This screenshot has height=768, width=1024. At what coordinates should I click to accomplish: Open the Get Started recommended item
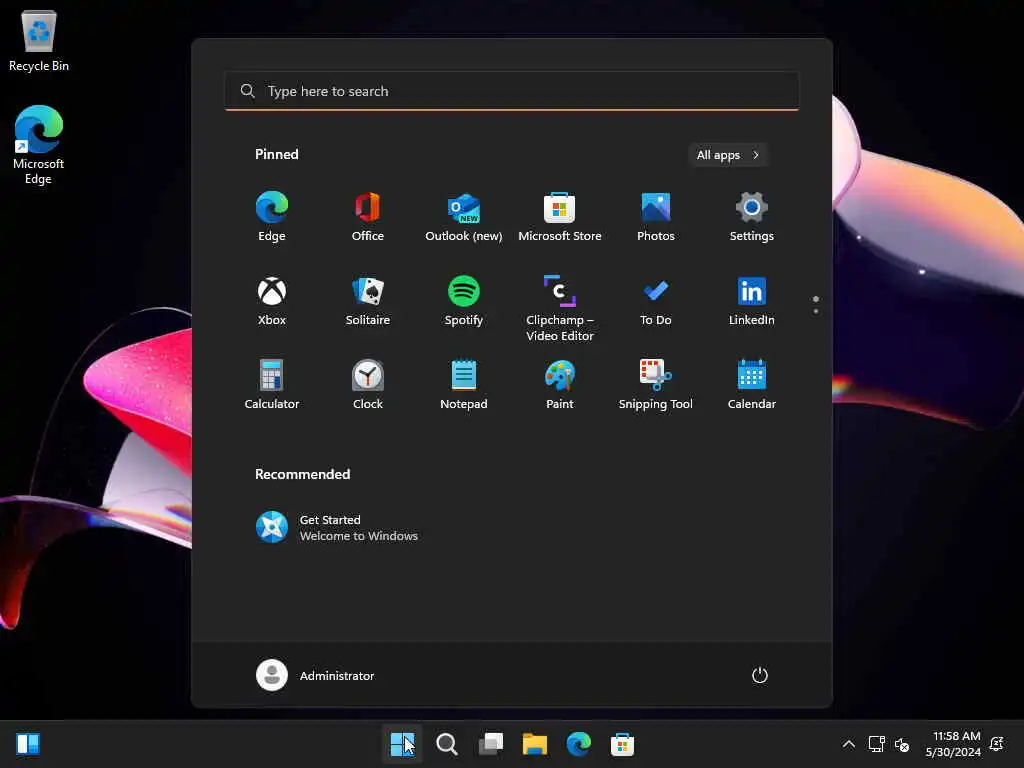click(337, 528)
